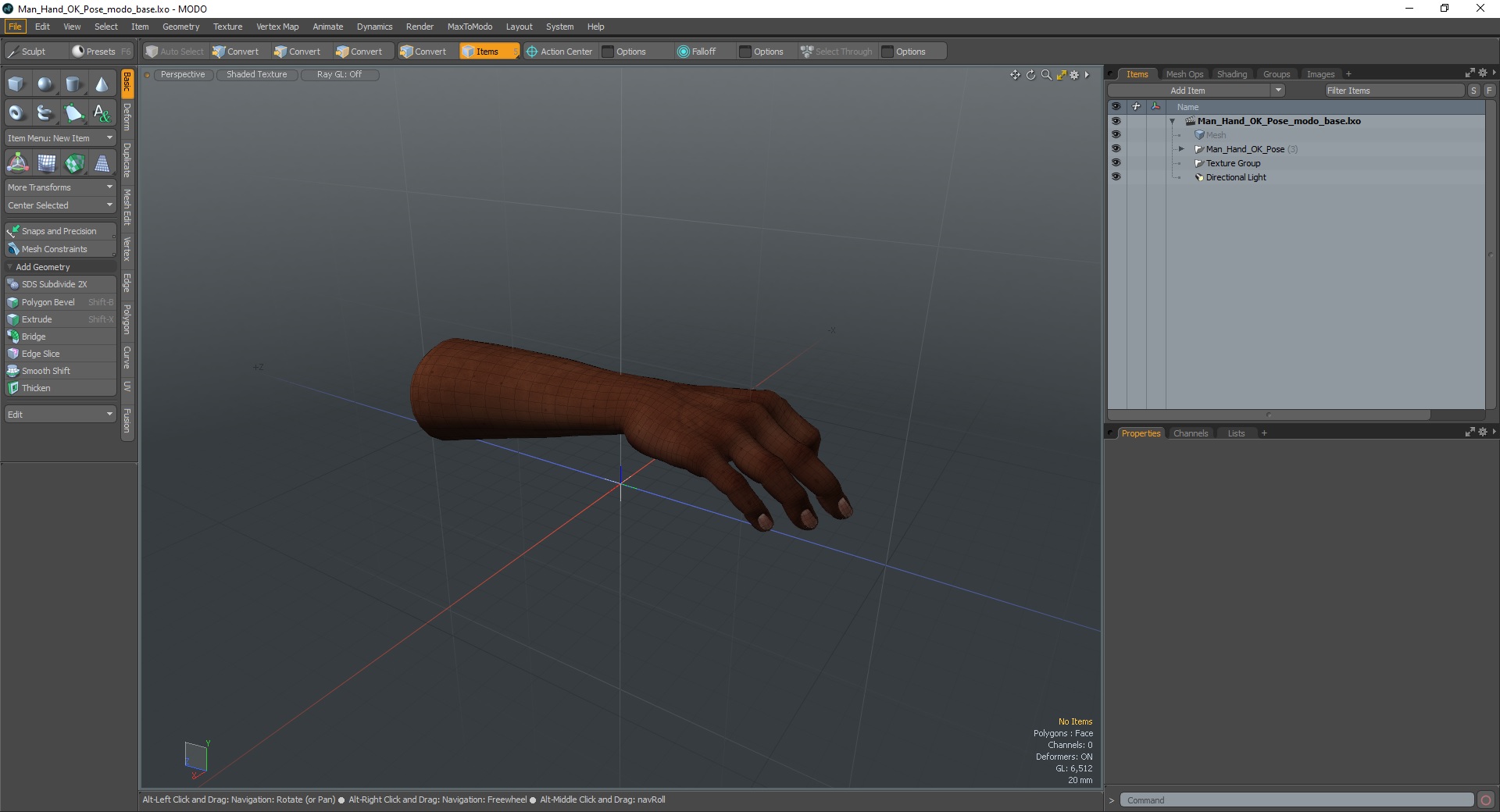Toggle the Options checkbox after Select Through
The height and width of the screenshot is (812, 1500).
pos(887,52)
